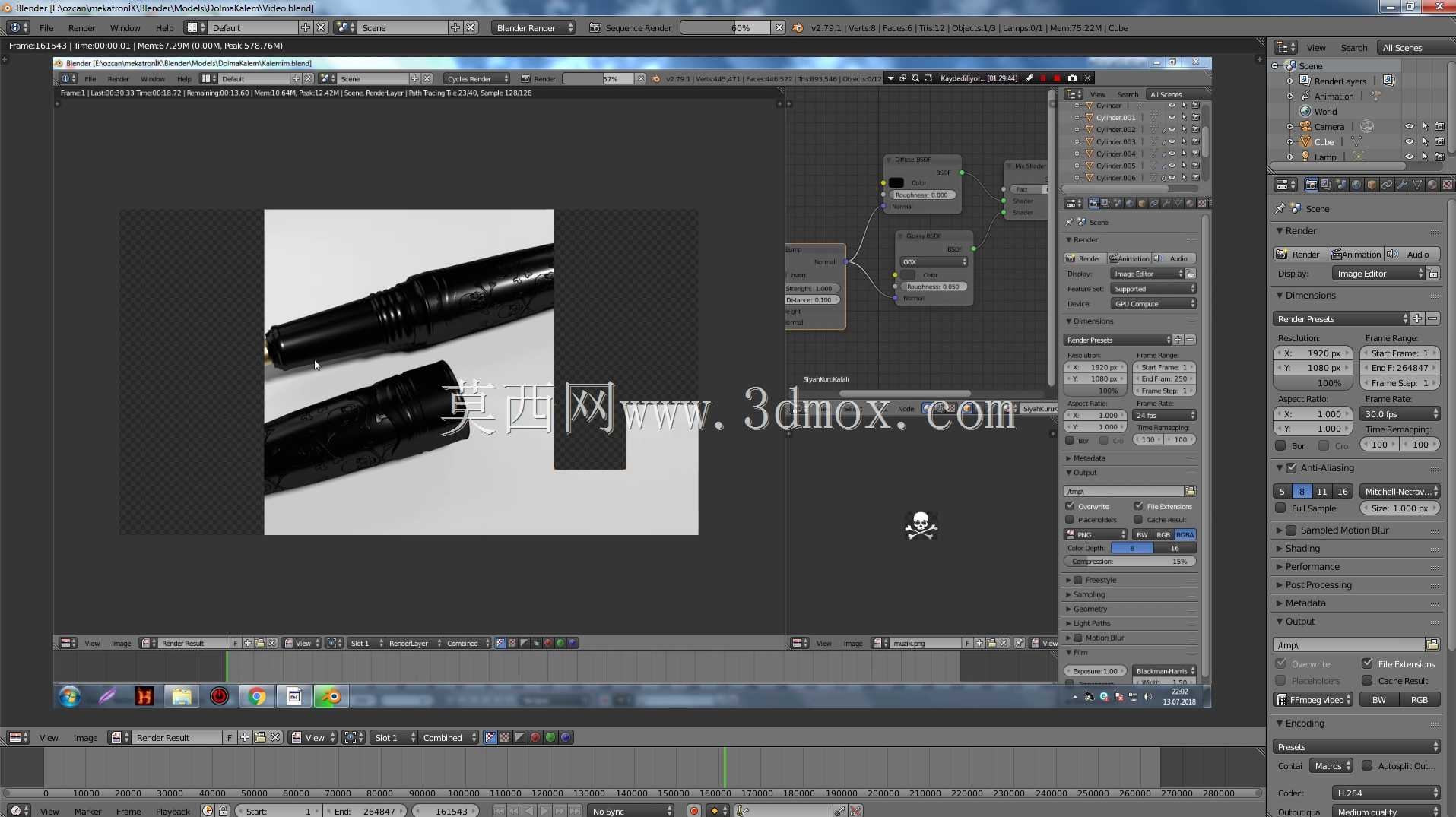Viewport: 1456px width, 817px height.
Task: Open the Constraints properties tab chain icon
Action: (x=1387, y=185)
